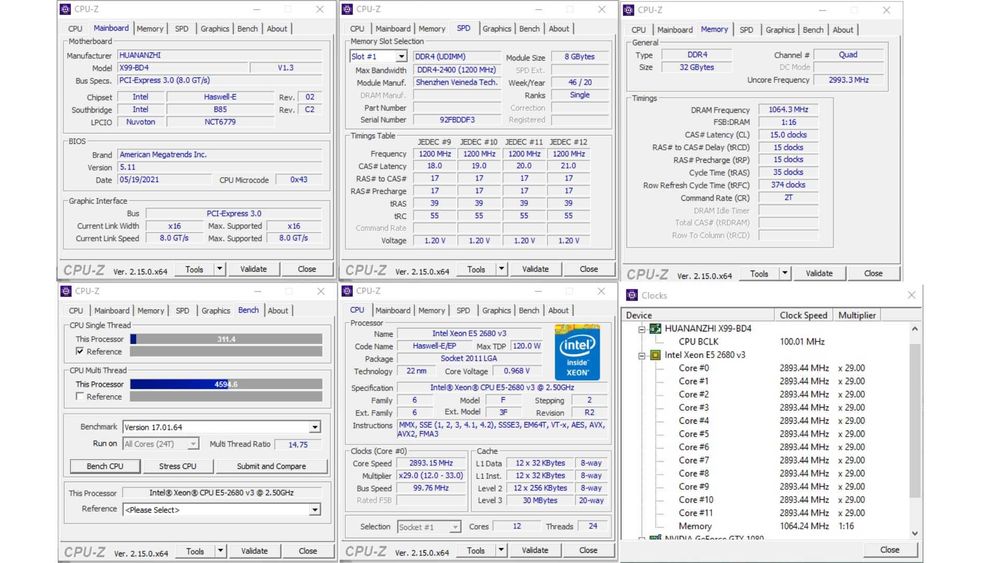Click the CPU-Z title icon in the SPD window

tap(347, 9)
